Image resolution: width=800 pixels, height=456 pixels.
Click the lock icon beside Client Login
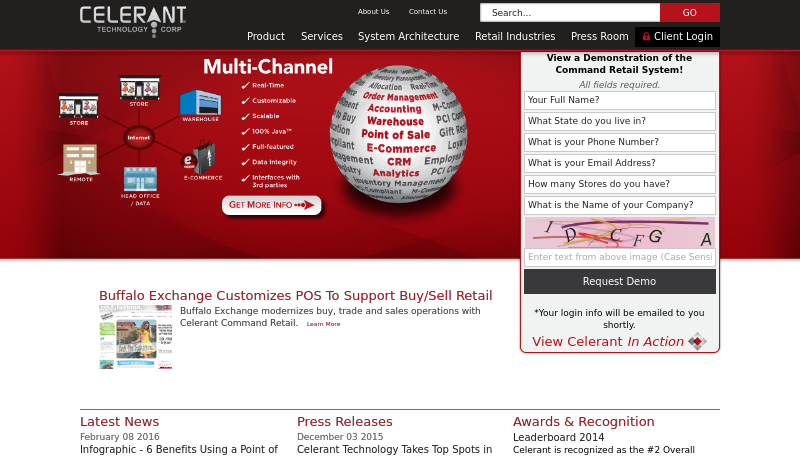coord(646,36)
